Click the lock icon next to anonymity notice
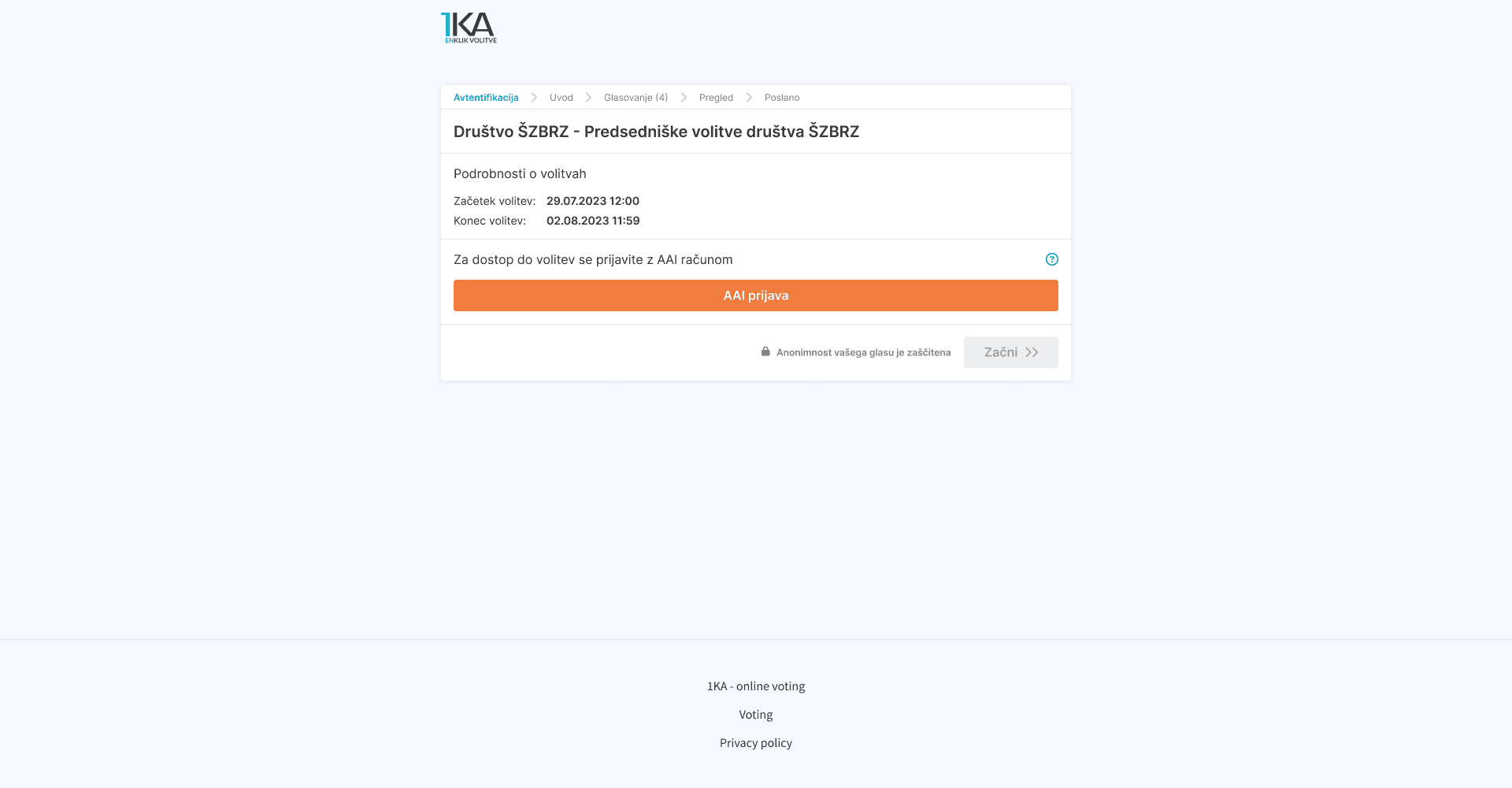 point(765,351)
